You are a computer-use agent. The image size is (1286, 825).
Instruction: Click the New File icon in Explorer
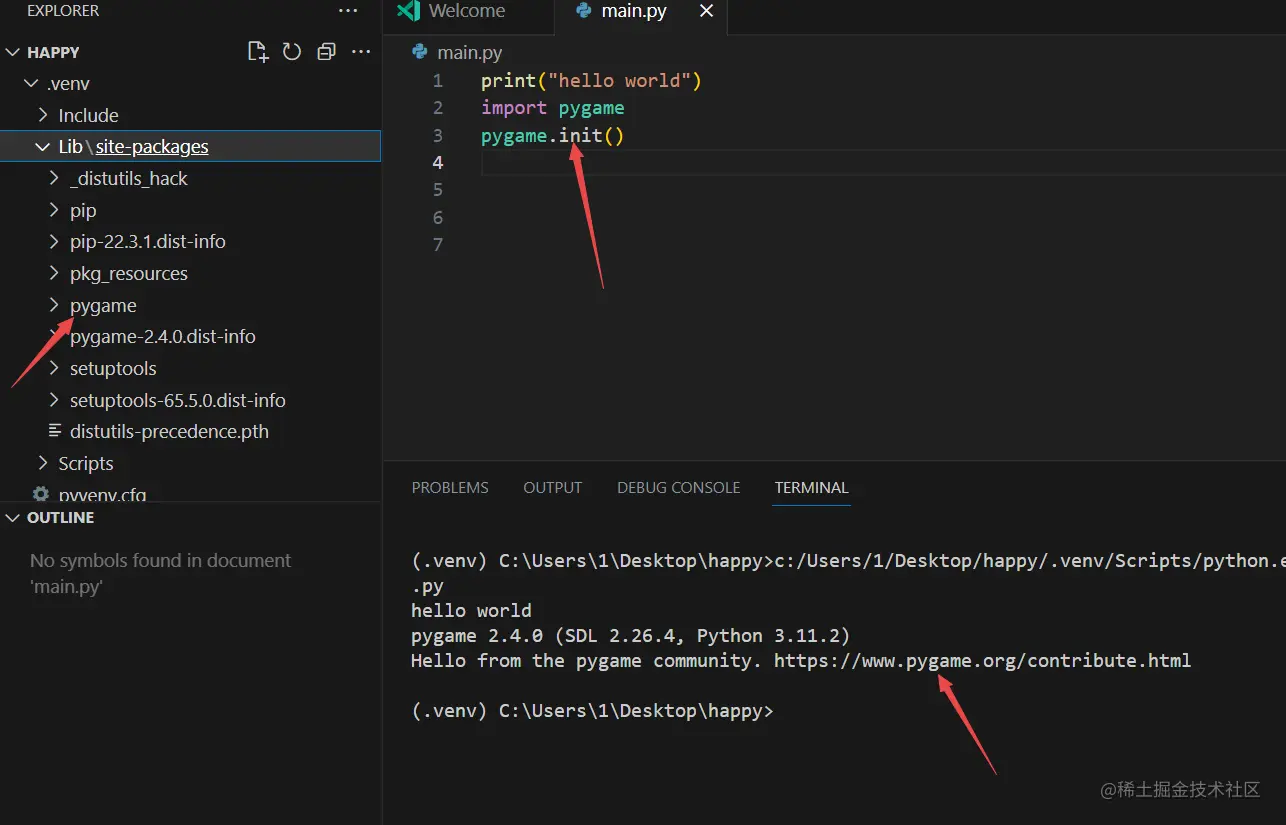pos(258,52)
